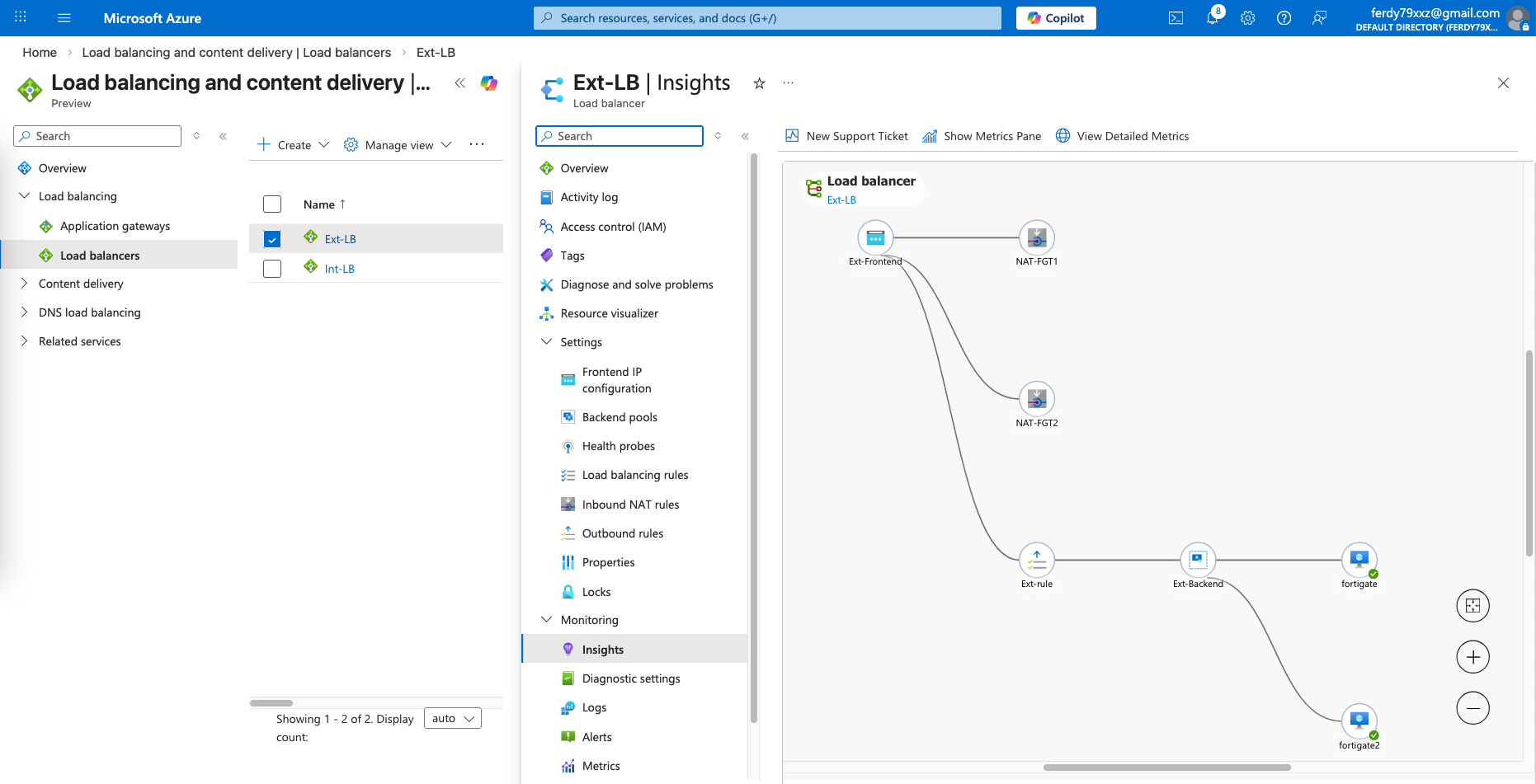
Task: Select the Ext-Frontend node icon
Action: coord(875,238)
